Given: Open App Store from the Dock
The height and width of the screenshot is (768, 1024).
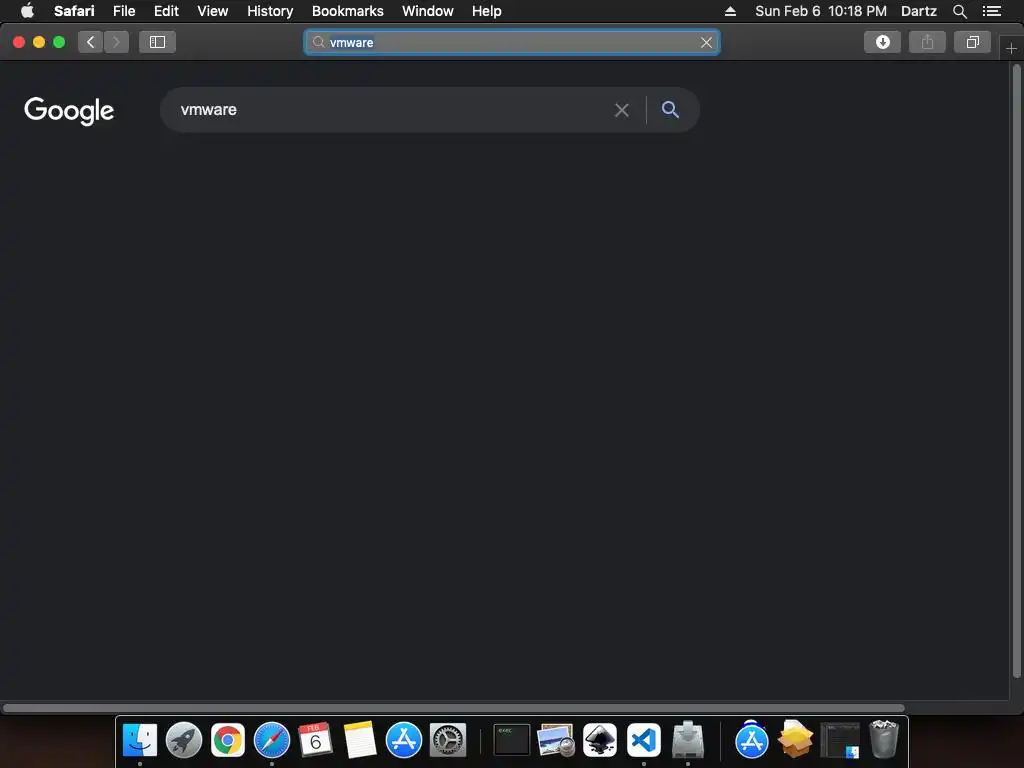Looking at the screenshot, I should 404,740.
